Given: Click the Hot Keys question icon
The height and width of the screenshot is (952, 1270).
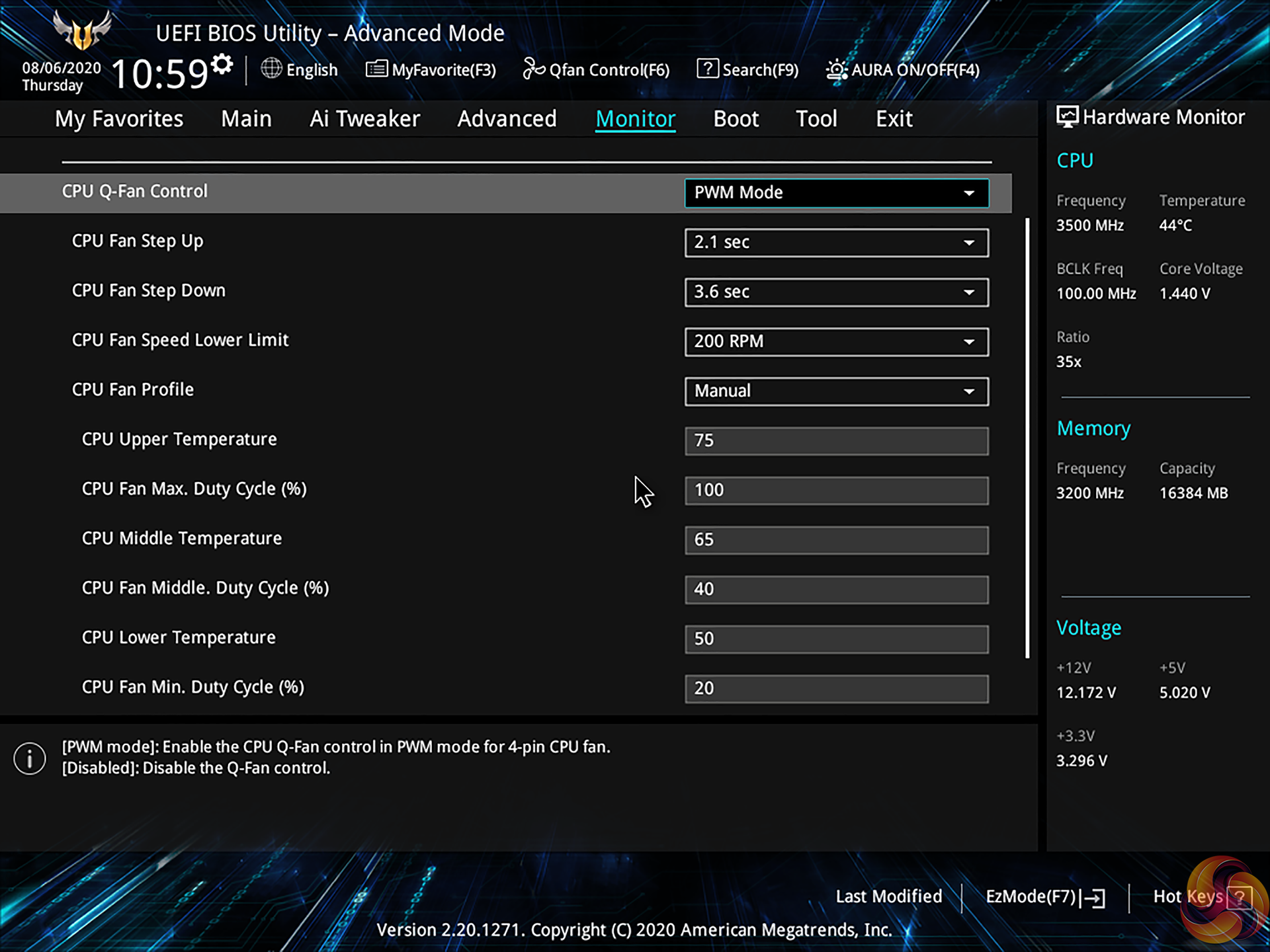Looking at the screenshot, I should 1238,898.
